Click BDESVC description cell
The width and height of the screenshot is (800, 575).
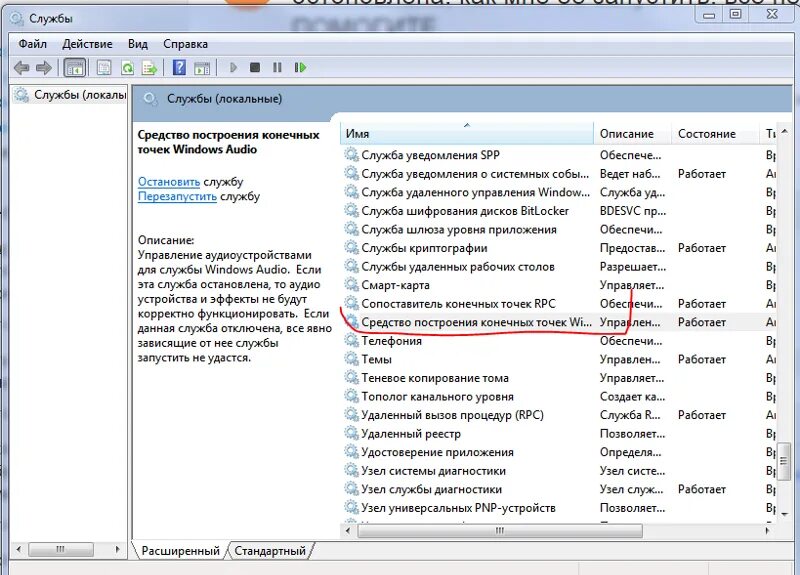click(x=633, y=211)
